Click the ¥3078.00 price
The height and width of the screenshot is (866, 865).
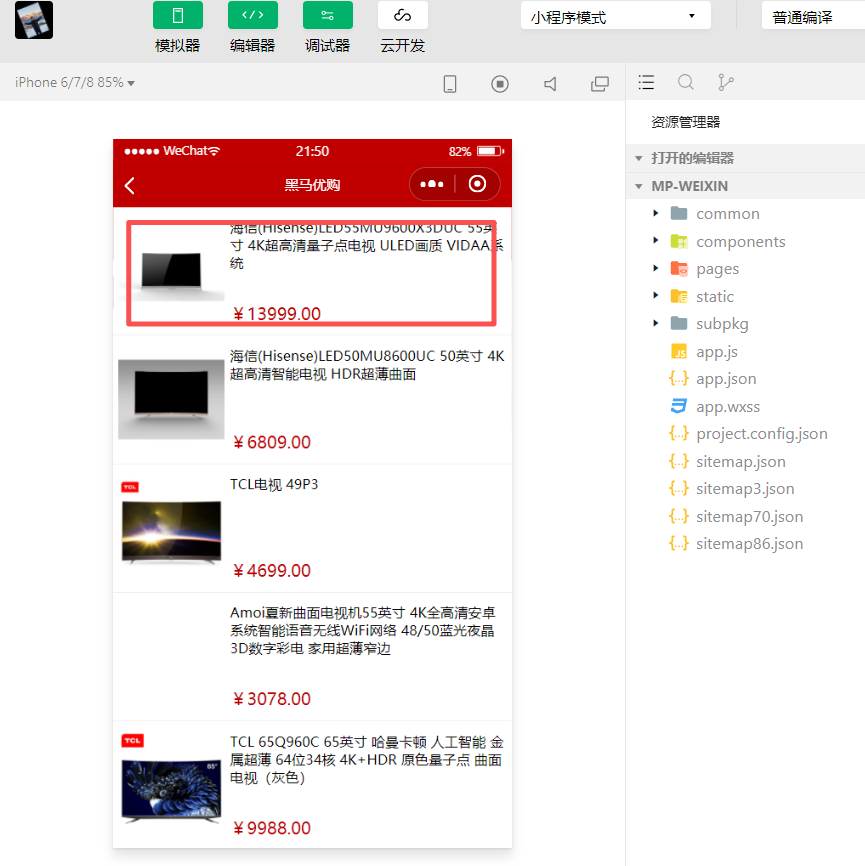point(272,699)
